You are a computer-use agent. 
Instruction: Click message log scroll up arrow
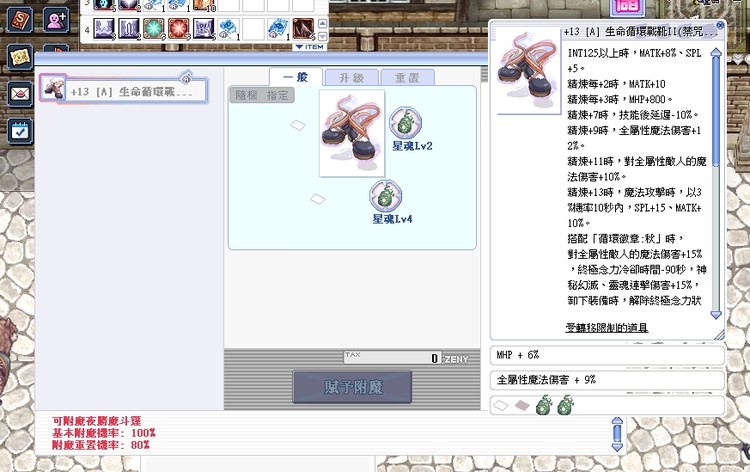617,421
